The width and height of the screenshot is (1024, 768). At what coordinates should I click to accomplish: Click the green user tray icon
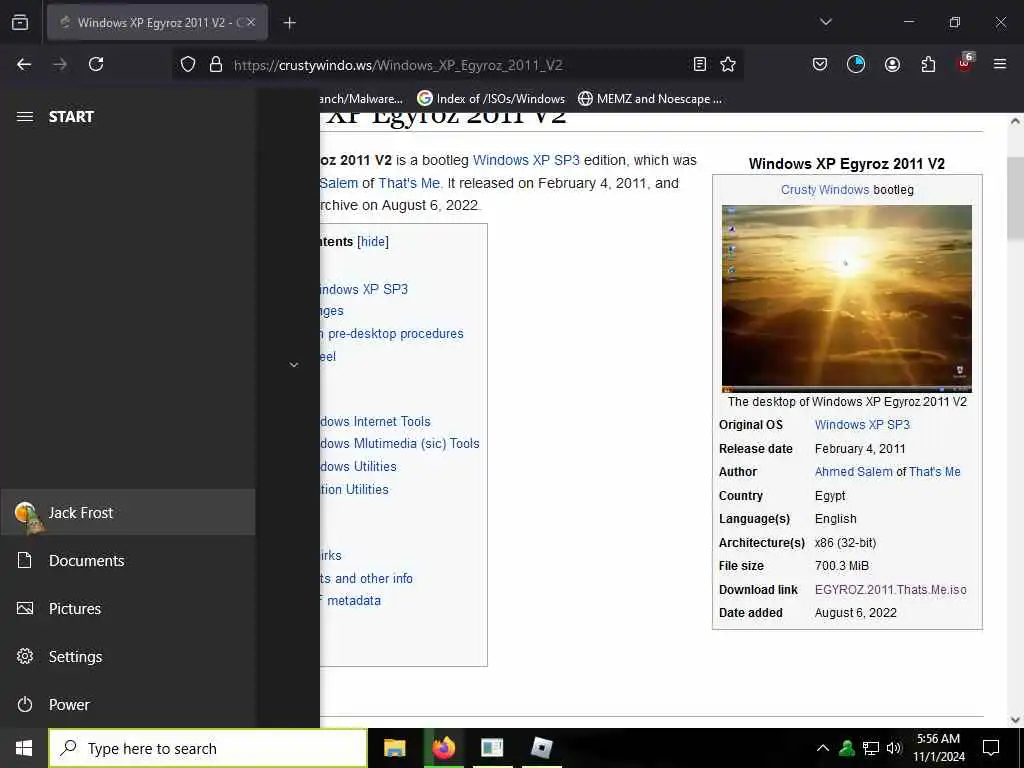[x=847, y=748]
